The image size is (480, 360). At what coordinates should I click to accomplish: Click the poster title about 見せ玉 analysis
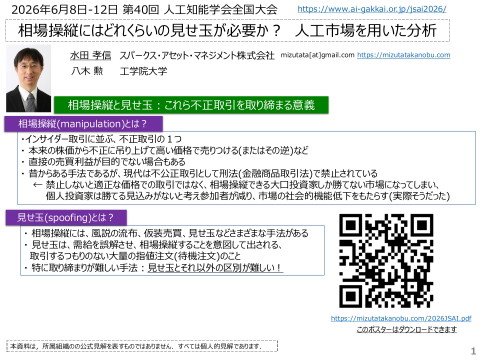point(227,31)
